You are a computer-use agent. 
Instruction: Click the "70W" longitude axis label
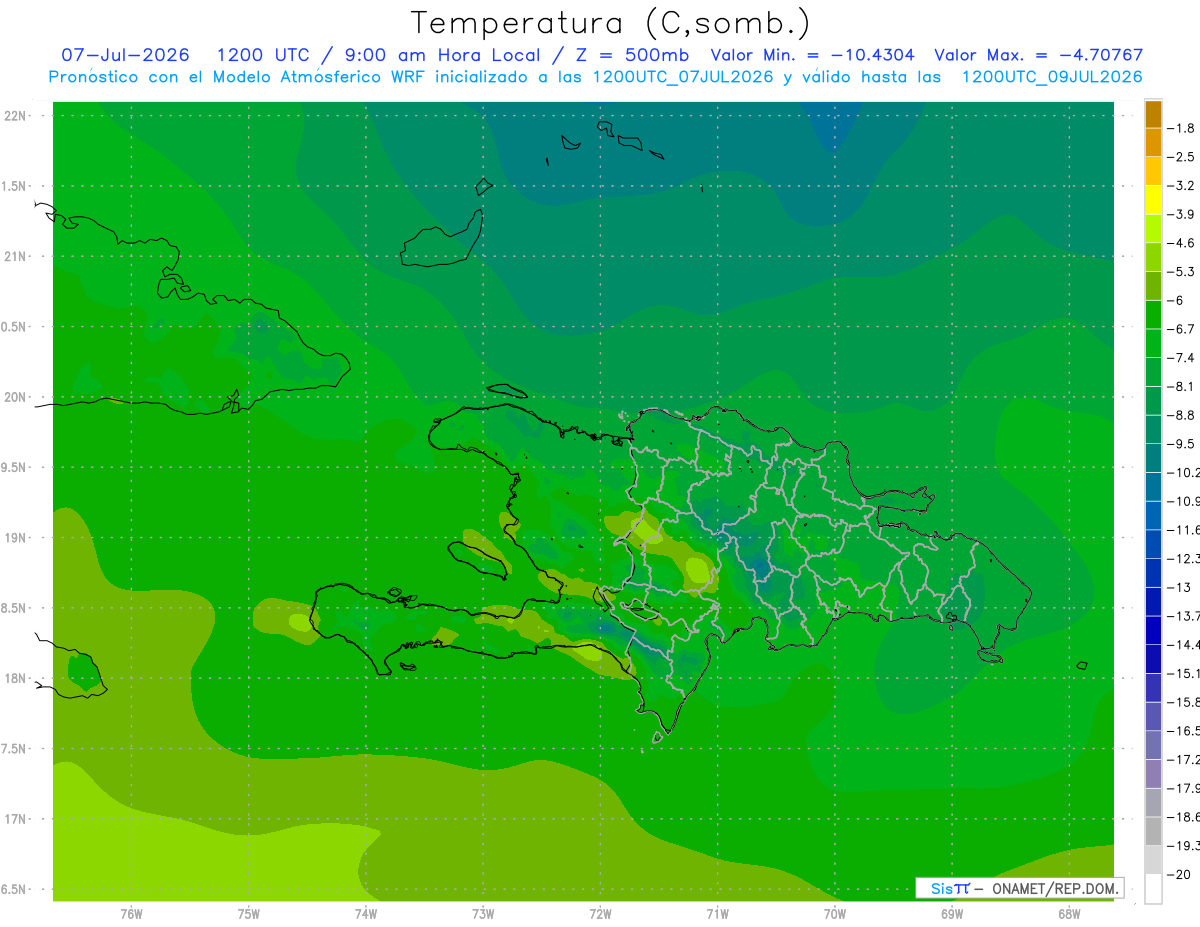[835, 914]
